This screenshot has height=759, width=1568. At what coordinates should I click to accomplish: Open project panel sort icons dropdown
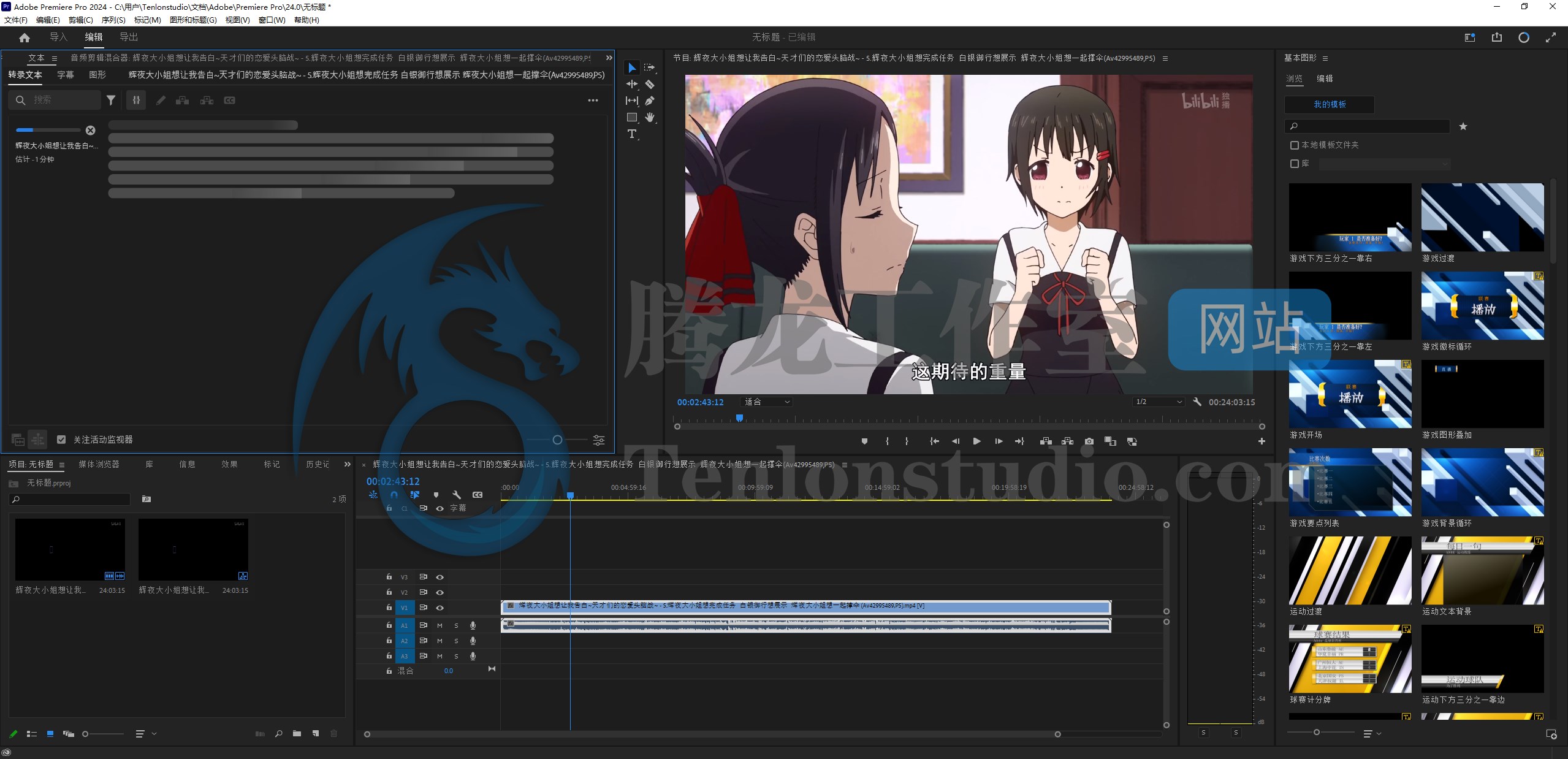(145, 733)
